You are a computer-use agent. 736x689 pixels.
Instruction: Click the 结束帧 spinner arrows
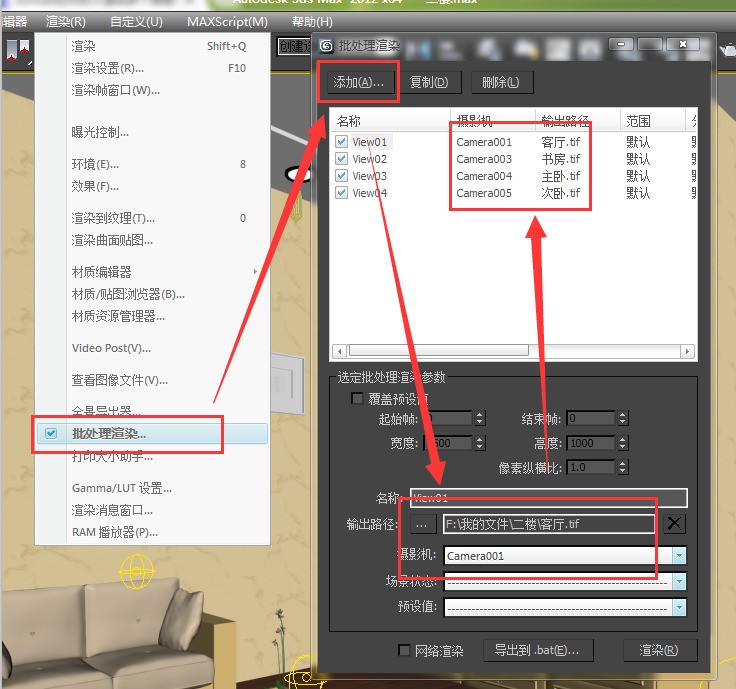tap(622, 418)
